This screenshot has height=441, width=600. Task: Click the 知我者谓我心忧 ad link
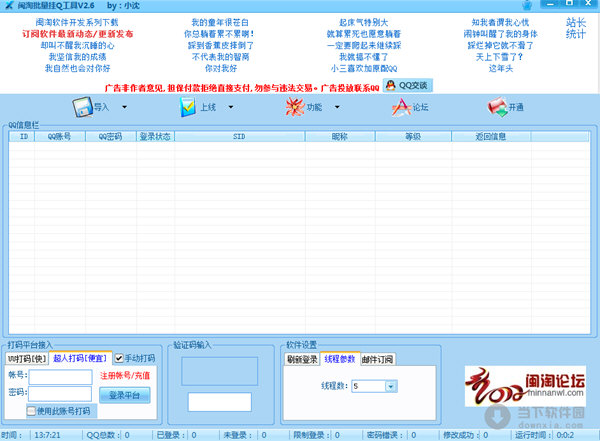pos(500,23)
